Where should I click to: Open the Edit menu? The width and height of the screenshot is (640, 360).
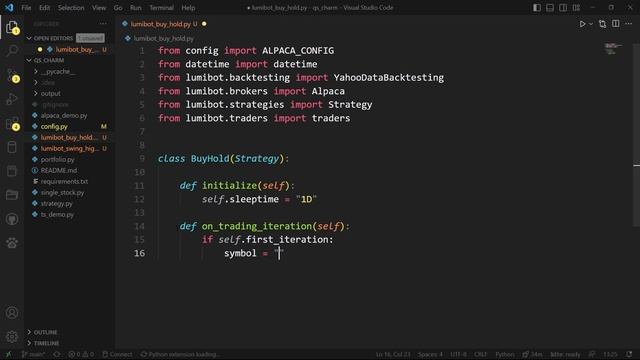(44, 8)
